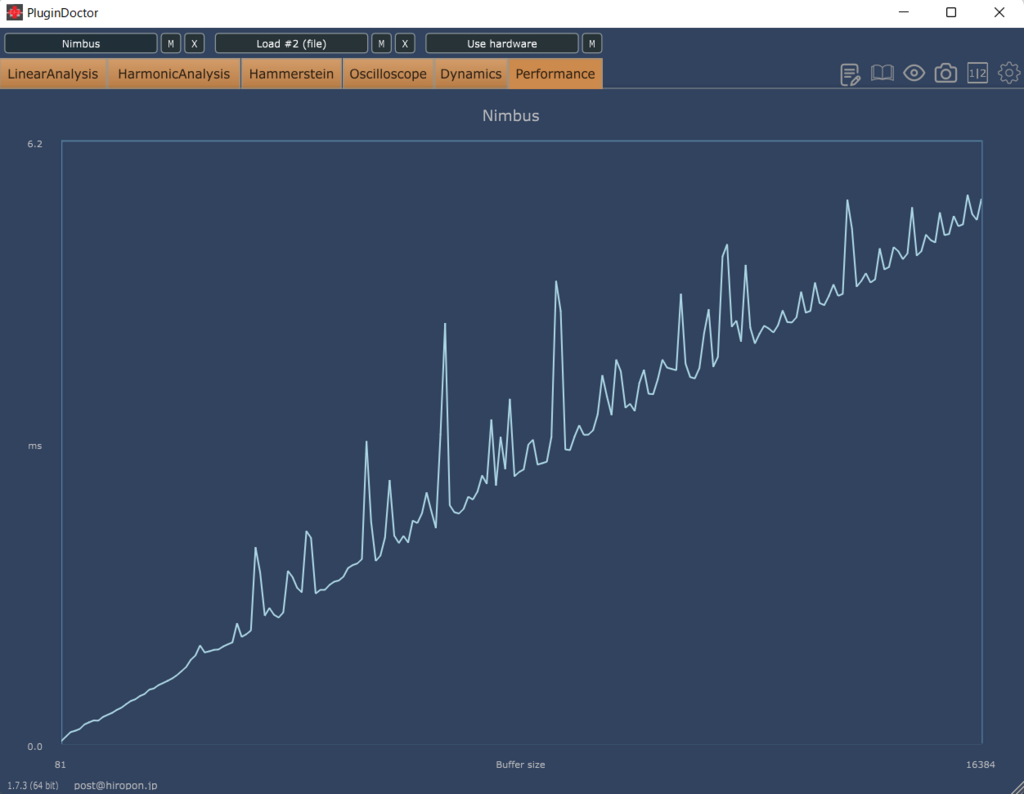Select the Performance tab

click(x=555, y=74)
